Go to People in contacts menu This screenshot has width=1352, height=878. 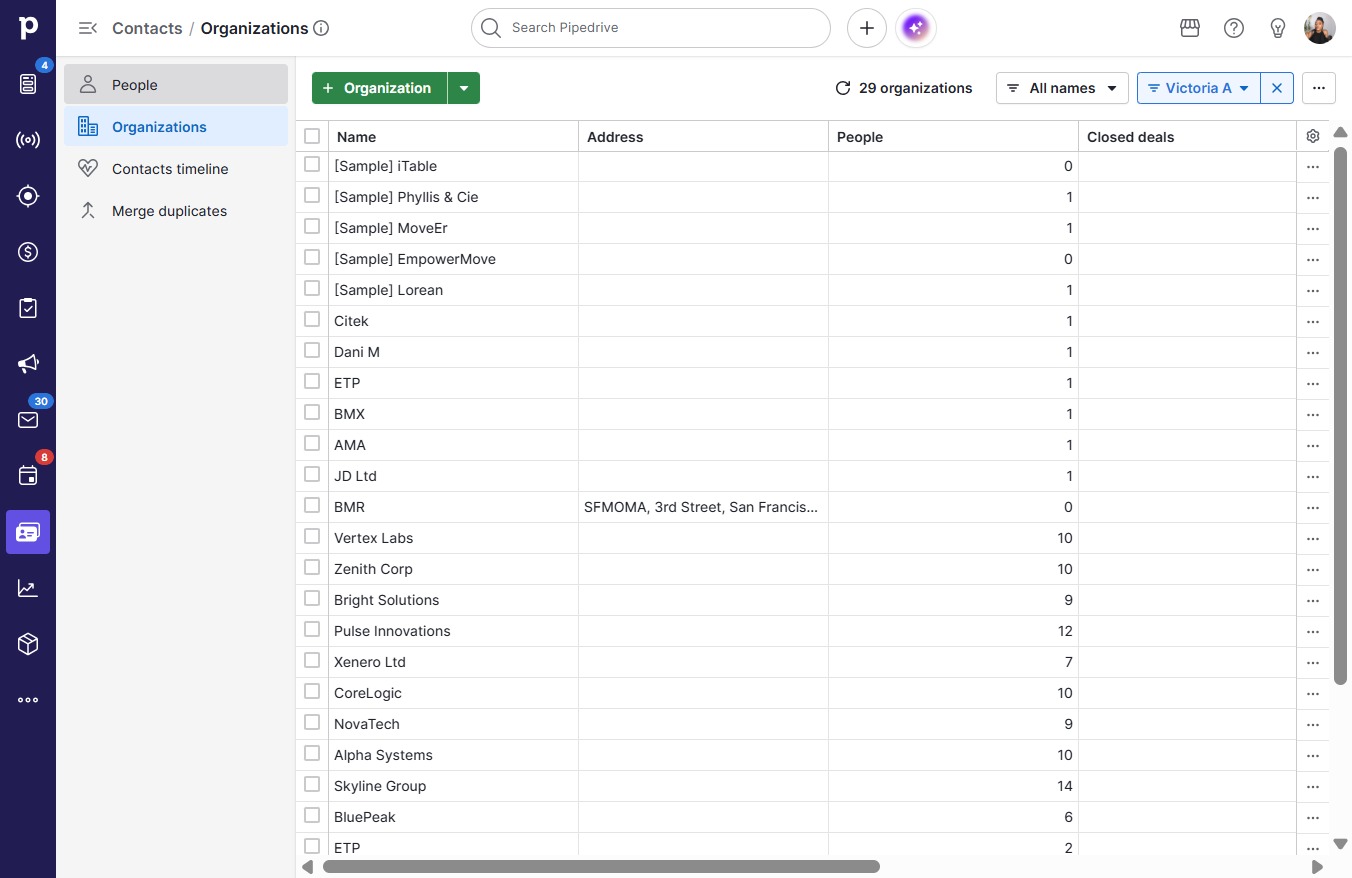click(x=176, y=84)
